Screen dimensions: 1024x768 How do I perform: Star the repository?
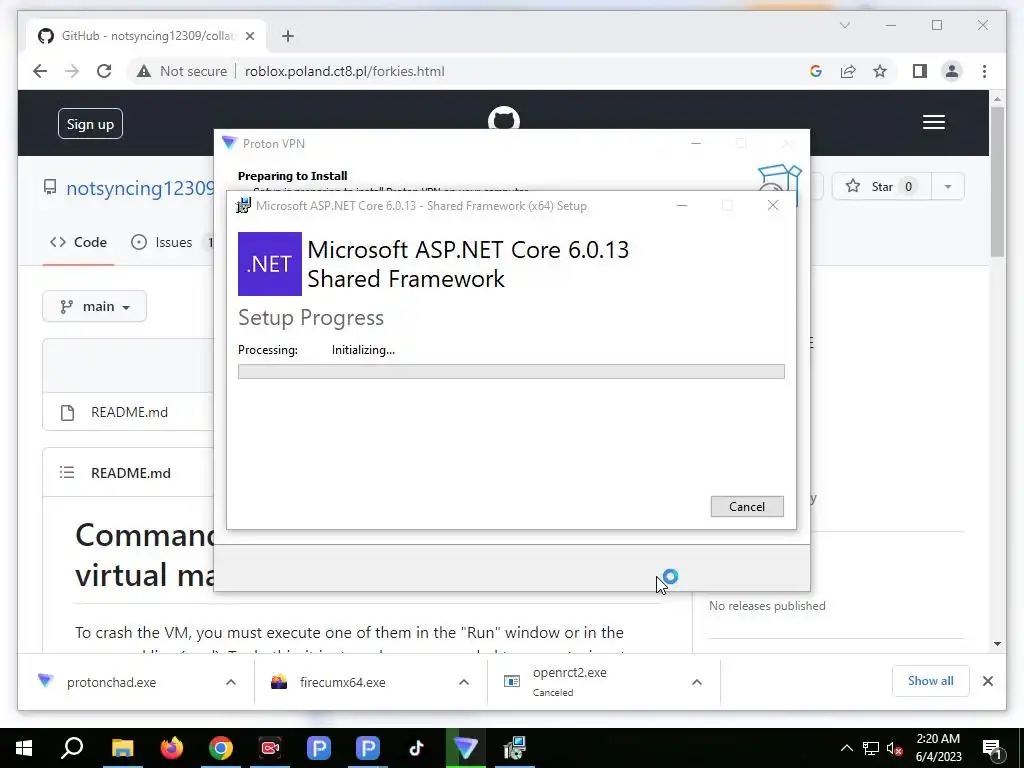[x=882, y=187]
